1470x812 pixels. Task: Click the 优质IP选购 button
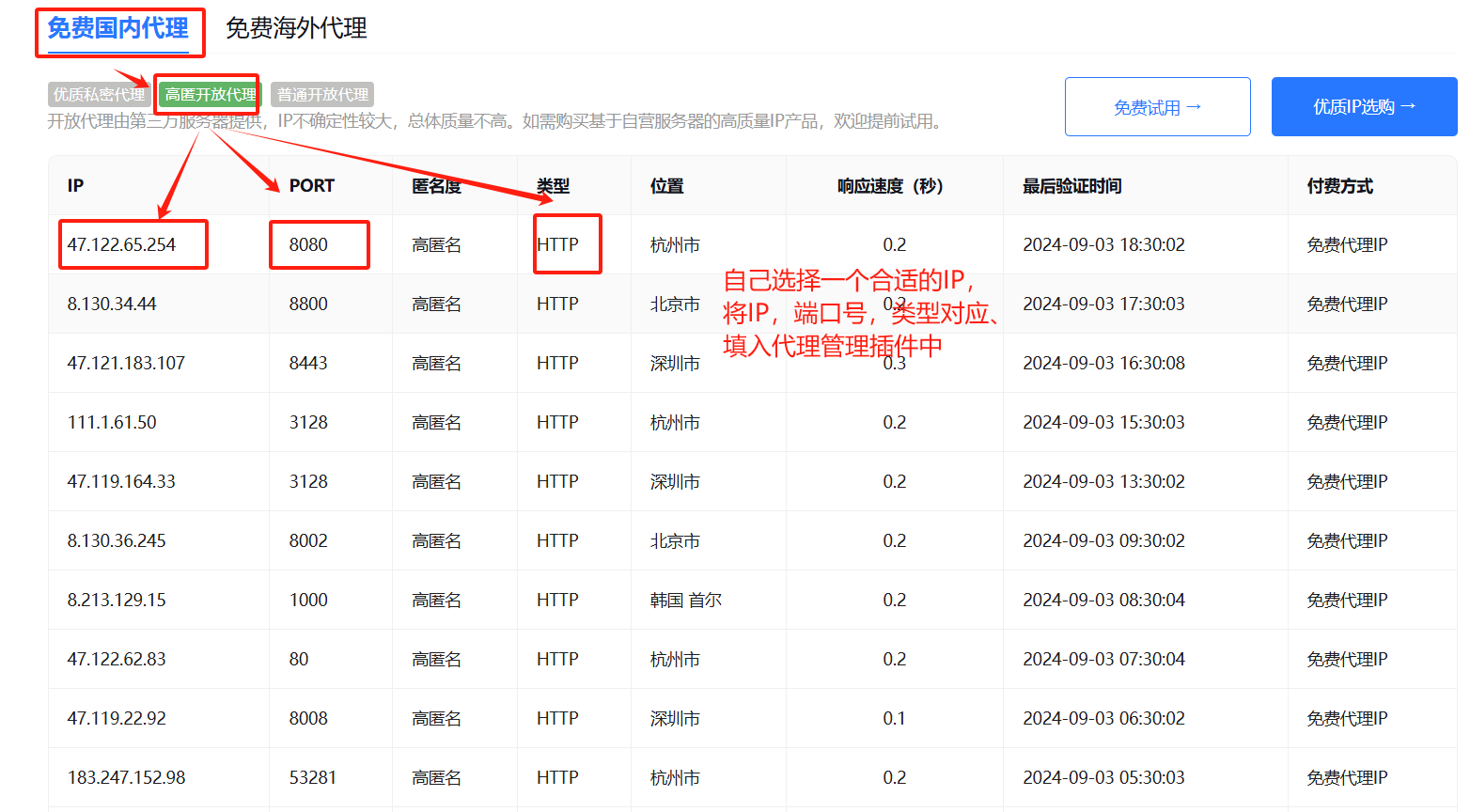(1365, 107)
